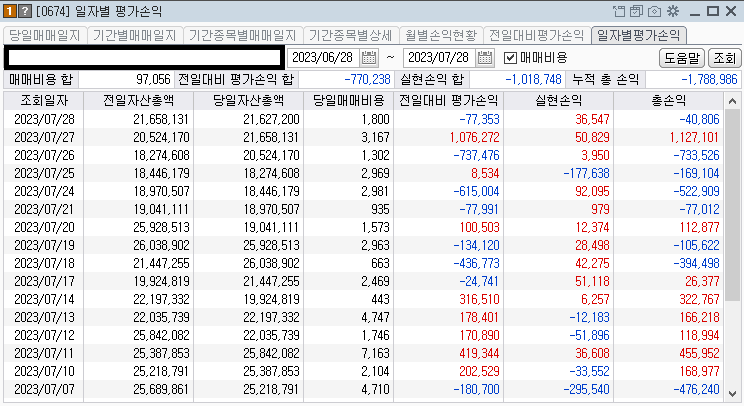Open calendar picker for start date 2023/06/28
The width and height of the screenshot is (744, 406).
pyautogui.click(x=369, y=58)
